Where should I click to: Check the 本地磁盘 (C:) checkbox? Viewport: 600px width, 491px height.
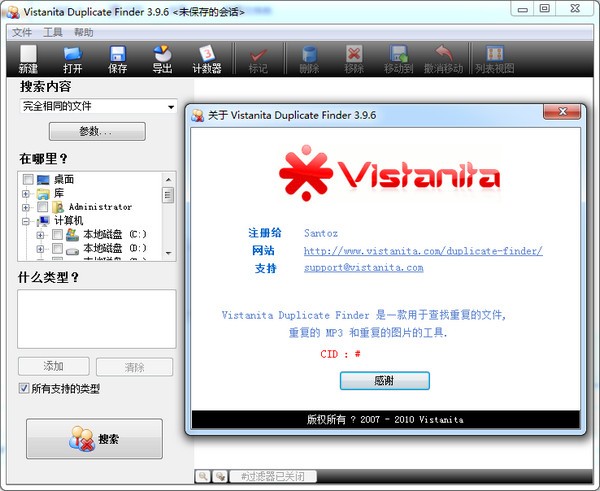(x=57, y=234)
